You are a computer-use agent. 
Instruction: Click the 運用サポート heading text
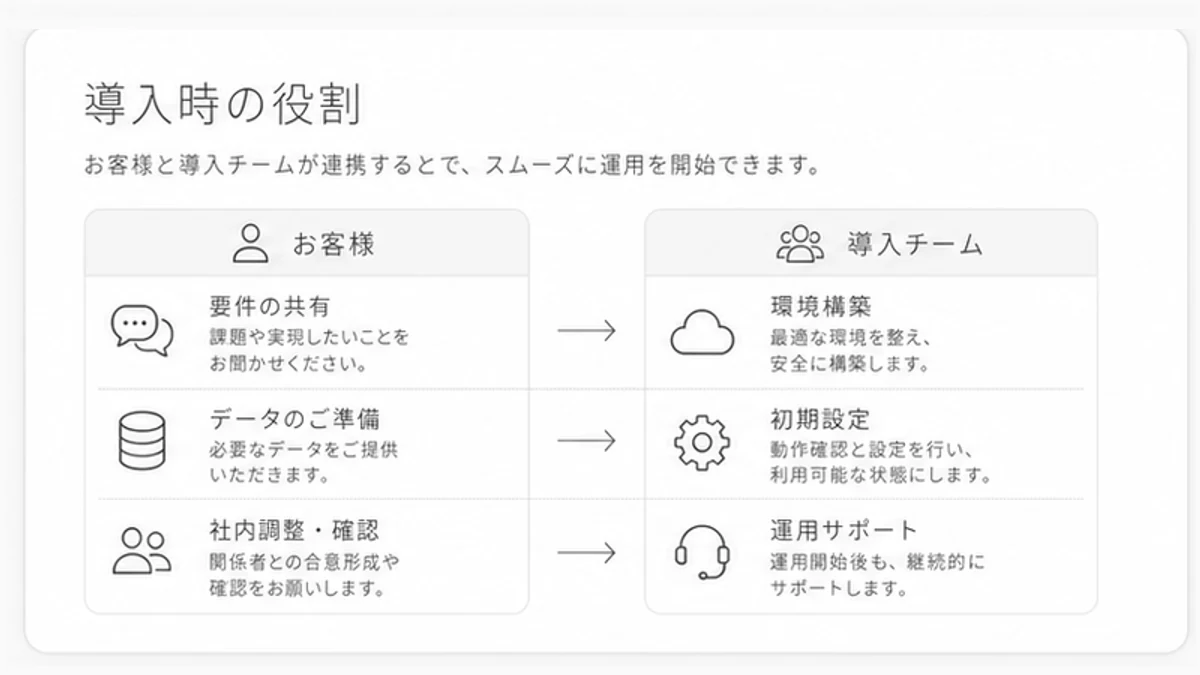[844, 529]
